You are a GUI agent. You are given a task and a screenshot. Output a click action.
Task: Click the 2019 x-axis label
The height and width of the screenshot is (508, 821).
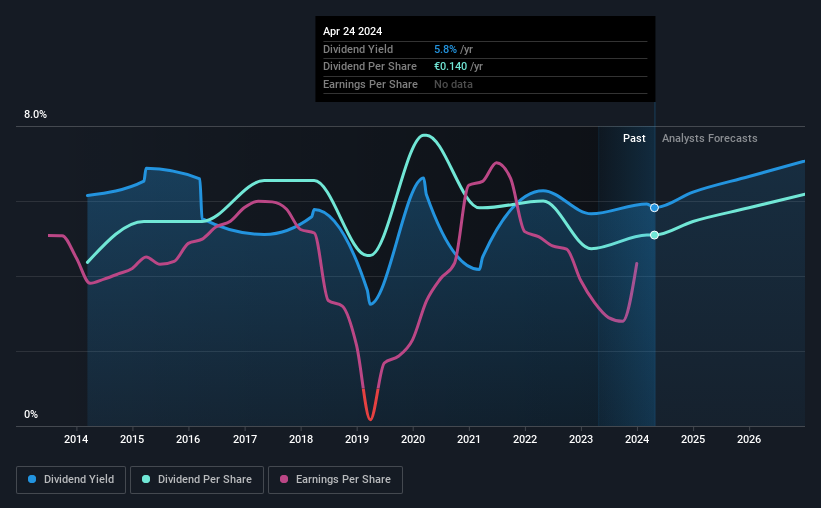pos(357,439)
